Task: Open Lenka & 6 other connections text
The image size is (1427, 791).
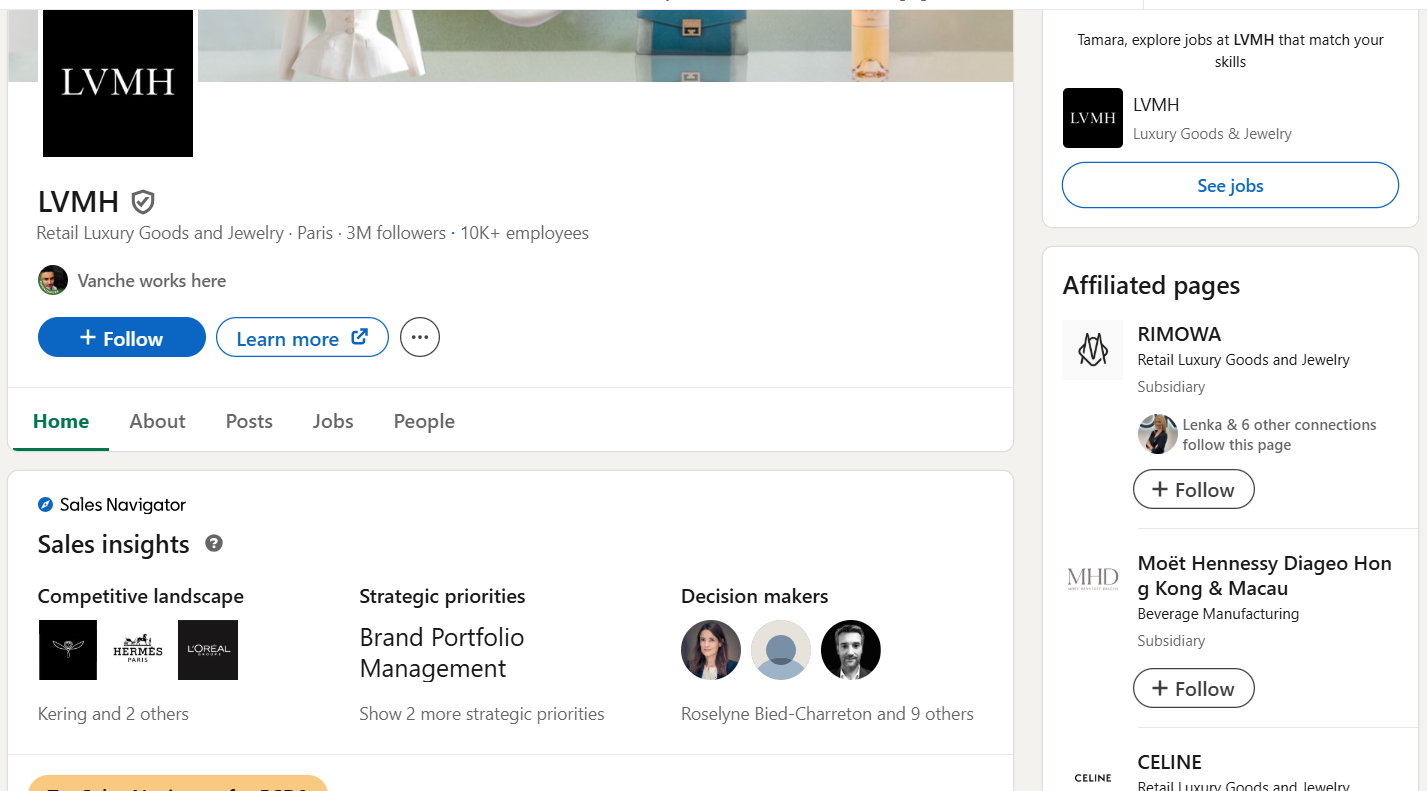Action: [1279, 434]
